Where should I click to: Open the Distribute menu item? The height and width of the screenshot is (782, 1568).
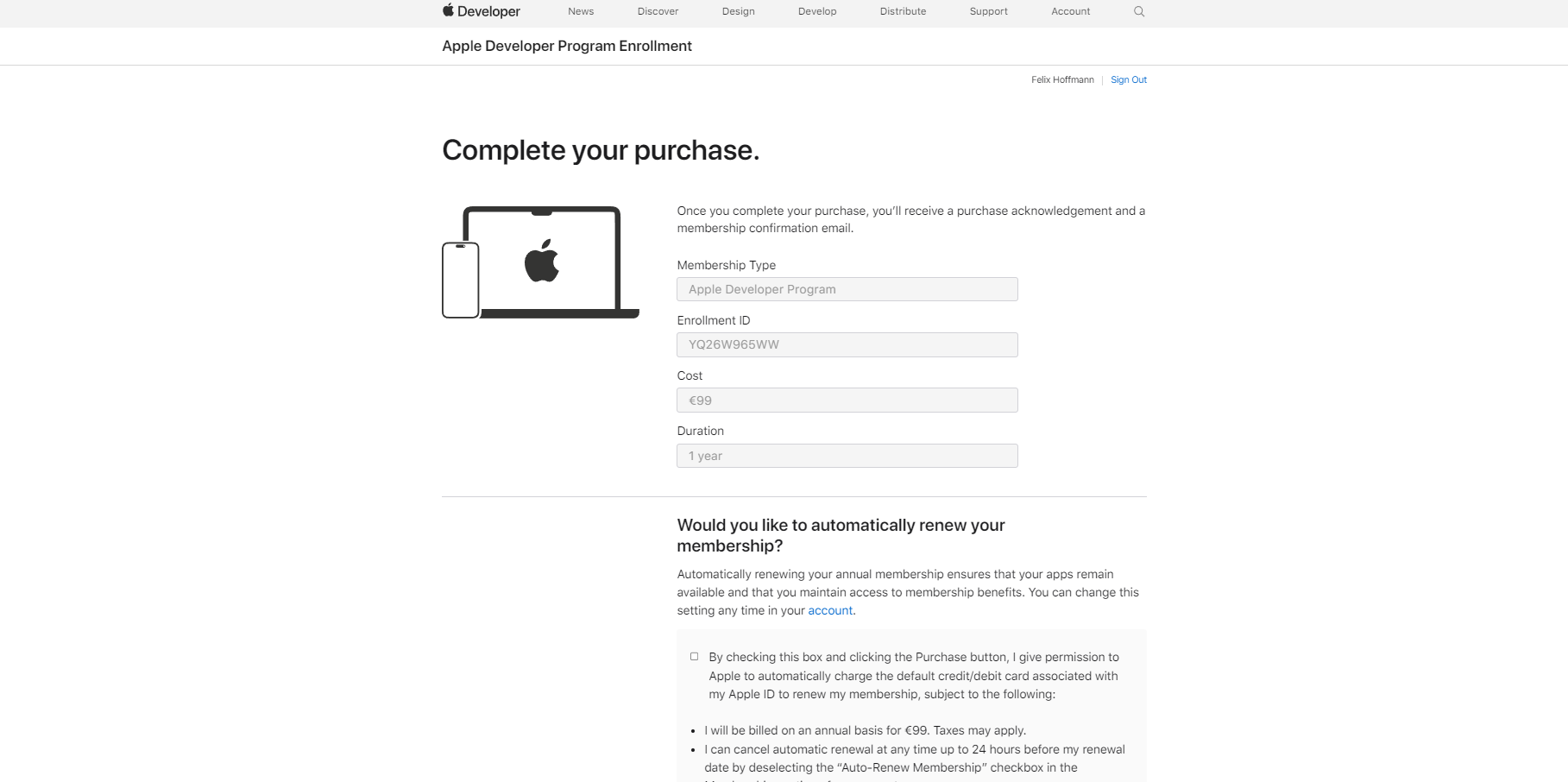coord(903,11)
